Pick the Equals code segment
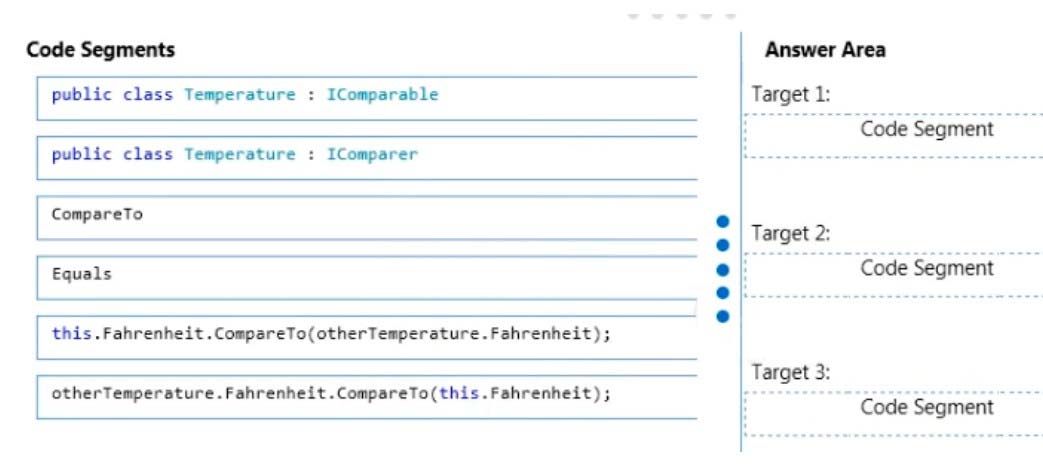1043x474 pixels. tap(367, 278)
